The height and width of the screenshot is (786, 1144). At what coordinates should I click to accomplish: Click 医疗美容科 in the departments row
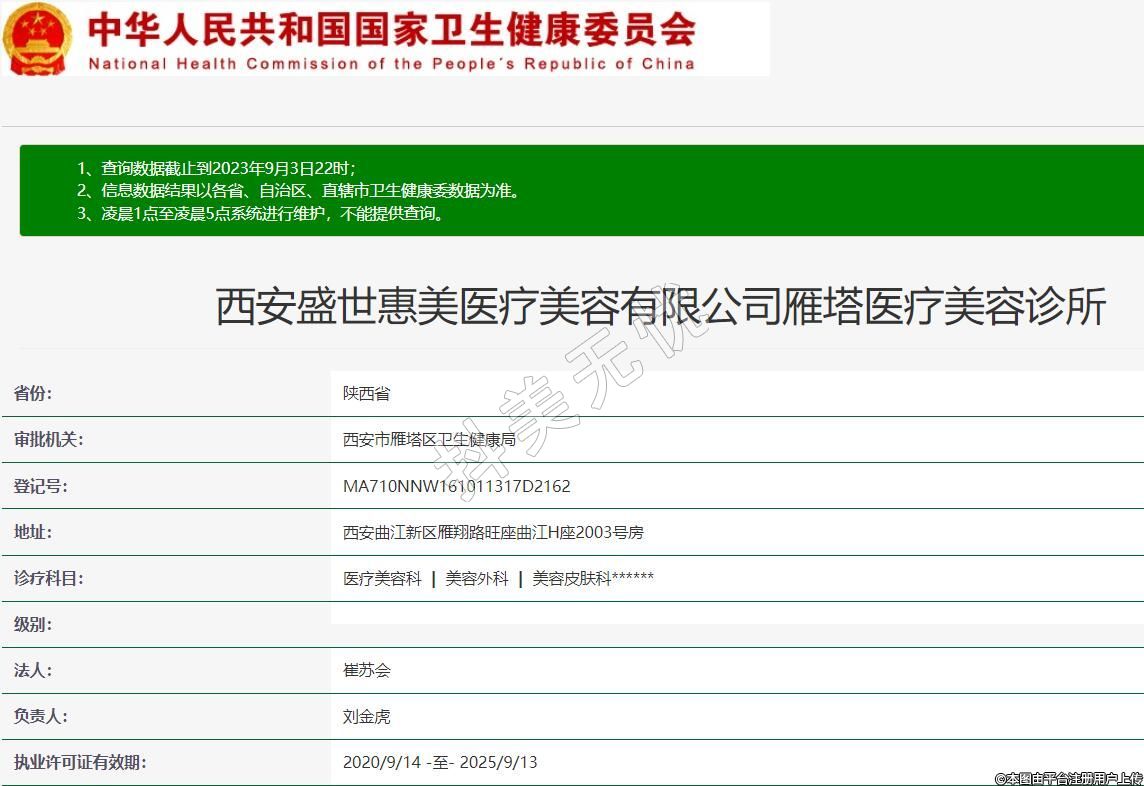click(382, 578)
